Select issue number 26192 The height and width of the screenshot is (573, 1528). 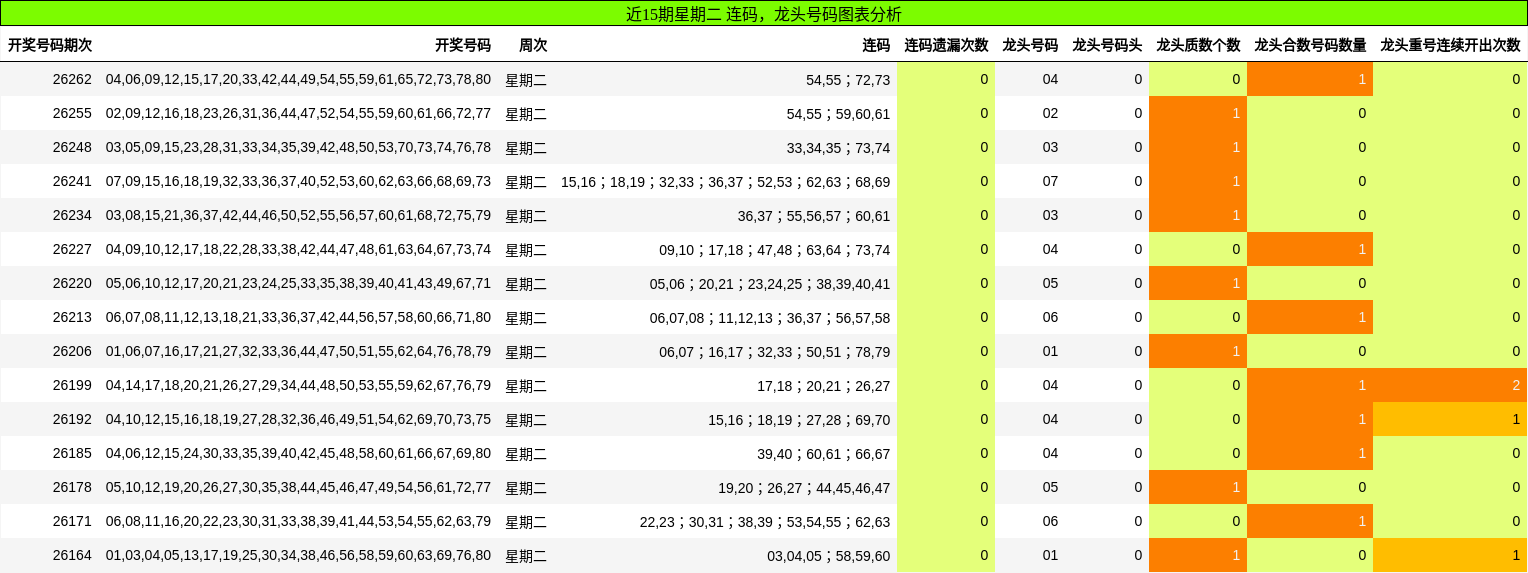coord(72,419)
